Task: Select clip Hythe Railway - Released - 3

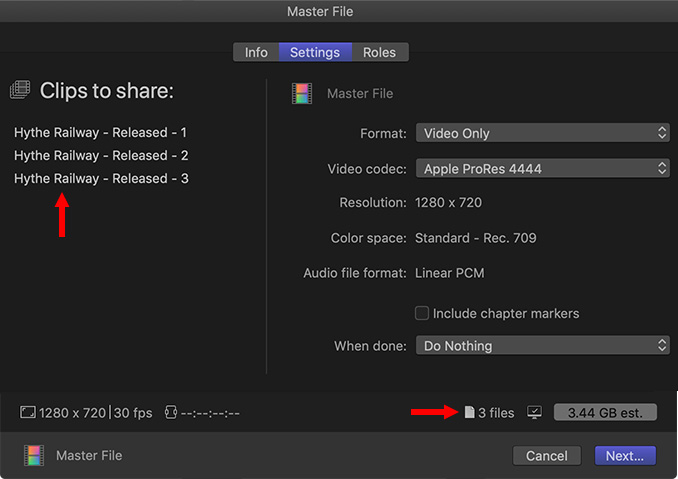Action: 101,178
